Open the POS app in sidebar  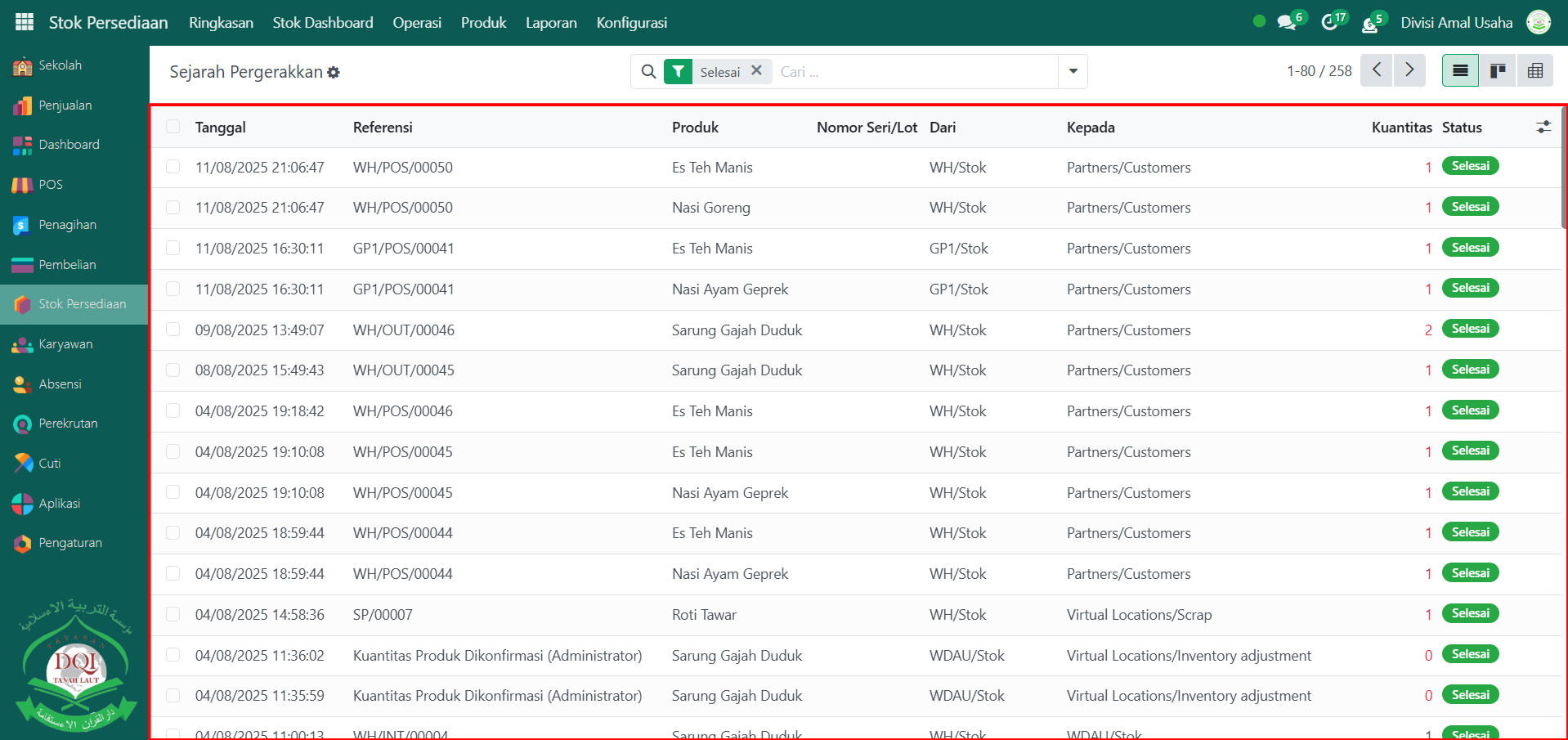click(51, 185)
